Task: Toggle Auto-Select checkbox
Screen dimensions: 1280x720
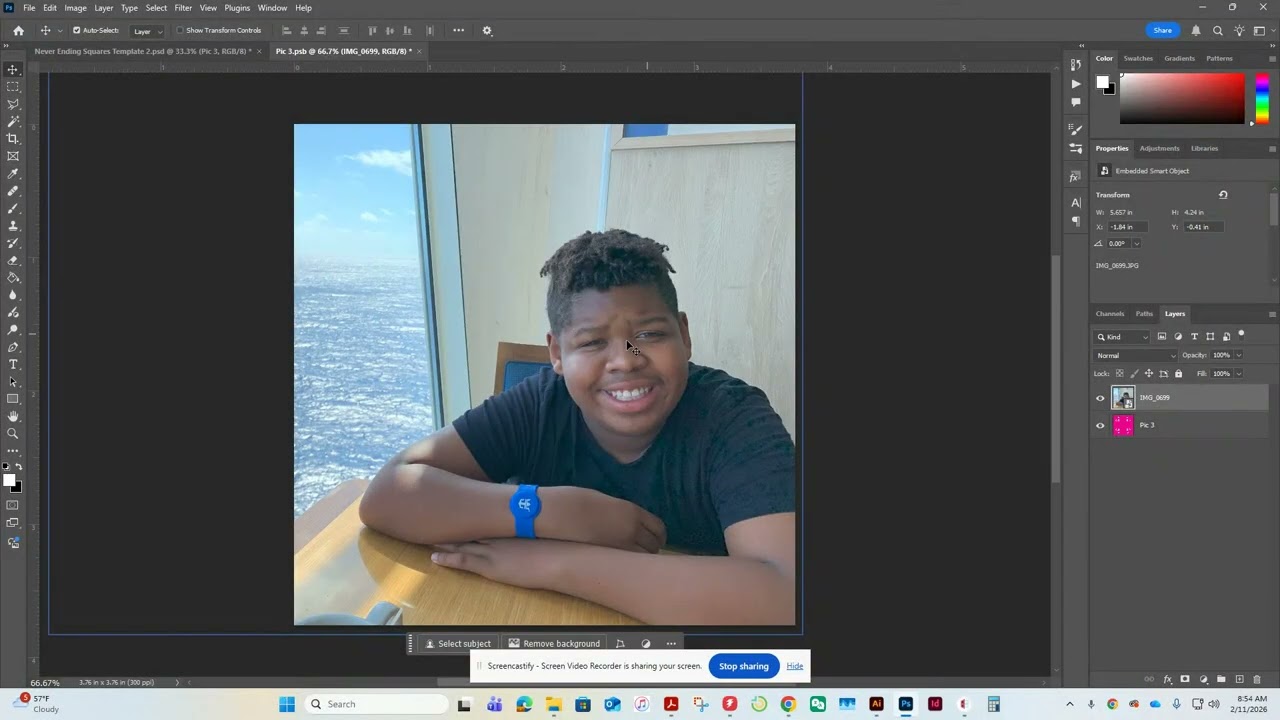Action: [x=76, y=30]
